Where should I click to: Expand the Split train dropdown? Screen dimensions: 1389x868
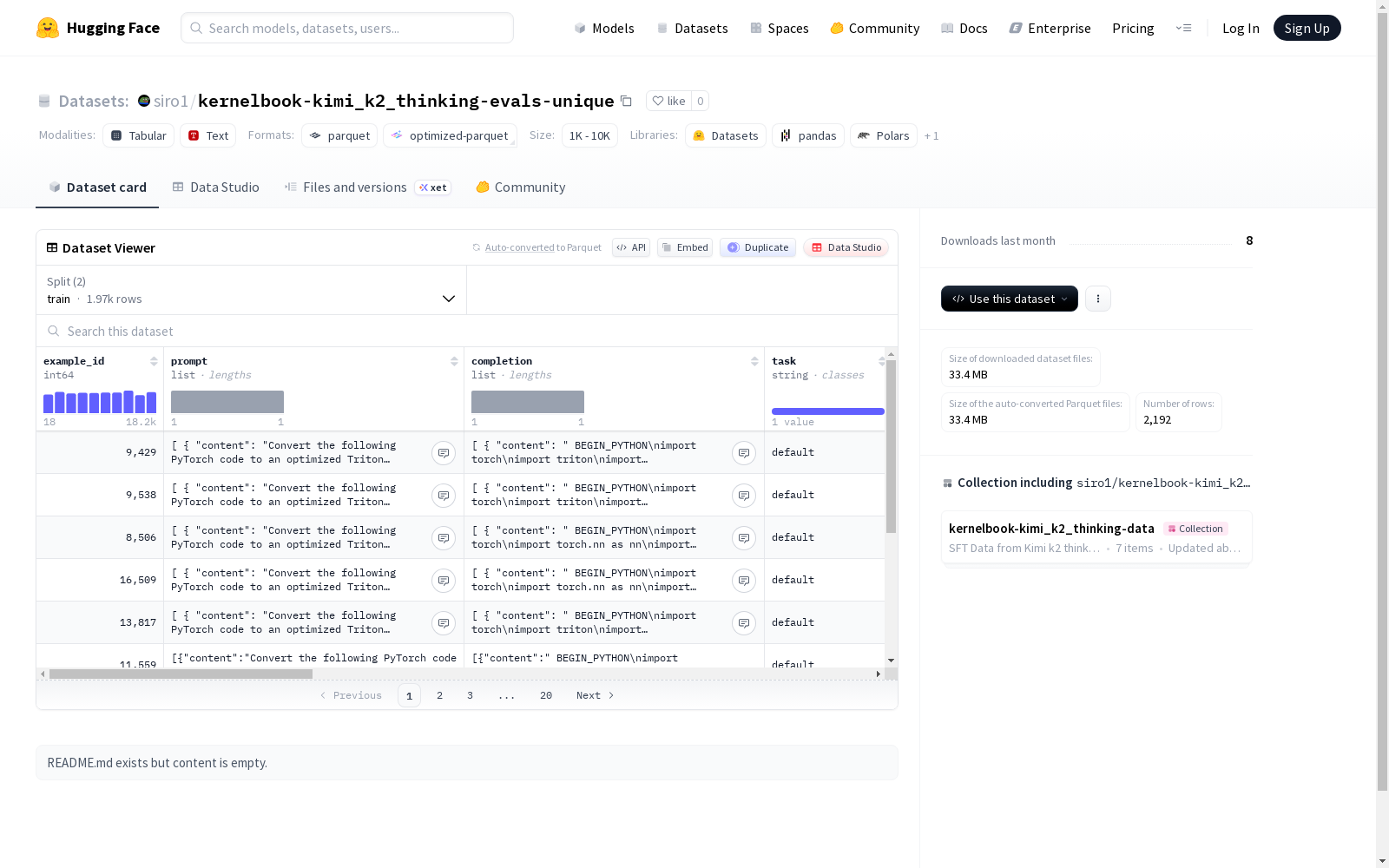click(x=252, y=290)
